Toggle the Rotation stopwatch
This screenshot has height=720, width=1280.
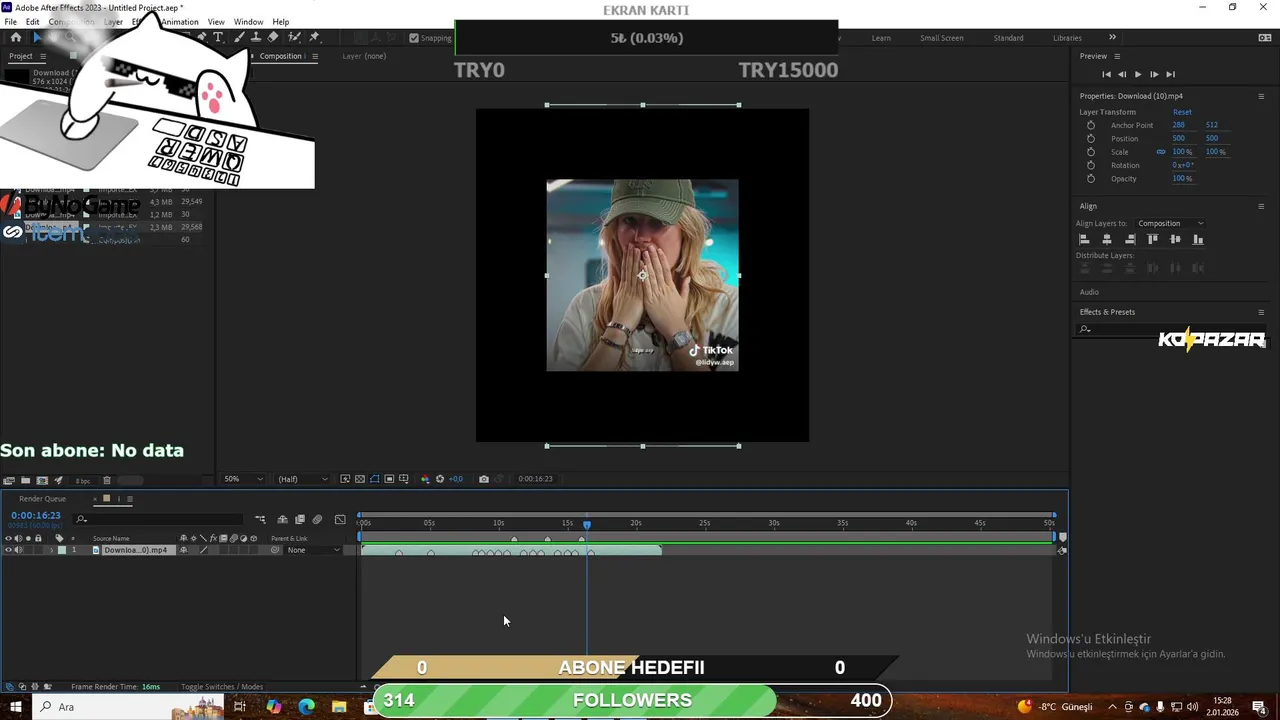(x=1090, y=165)
